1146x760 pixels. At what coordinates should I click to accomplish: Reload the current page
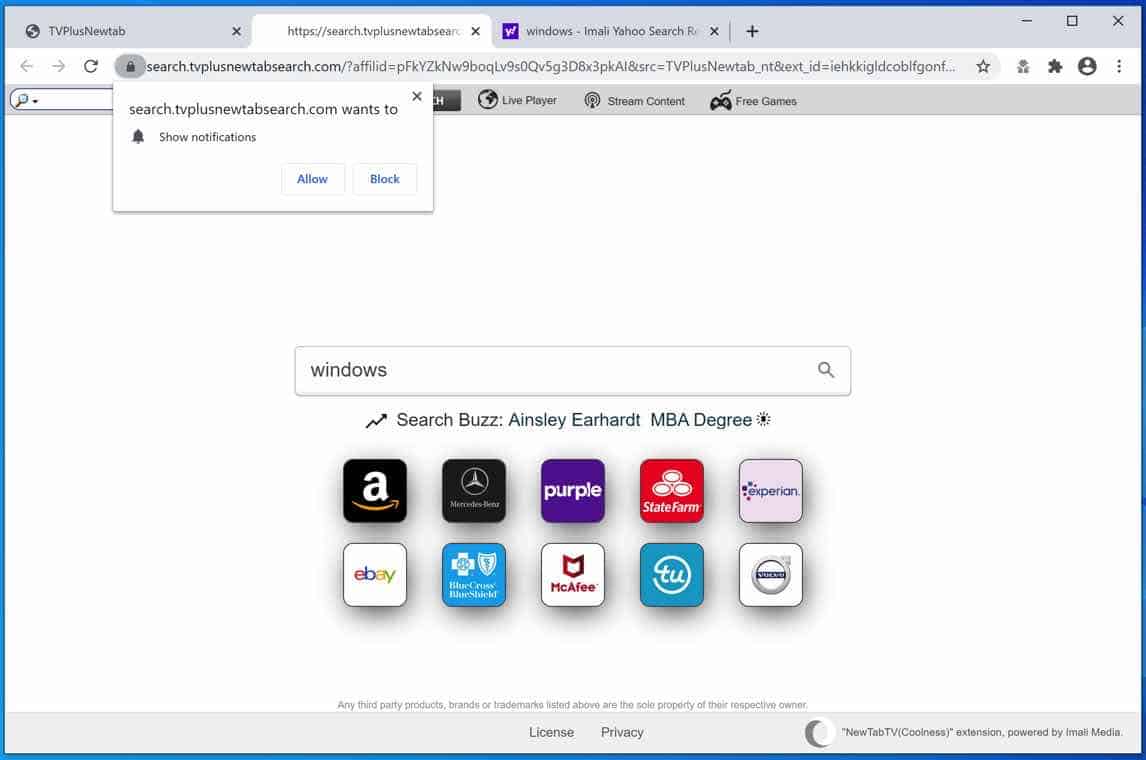[91, 66]
